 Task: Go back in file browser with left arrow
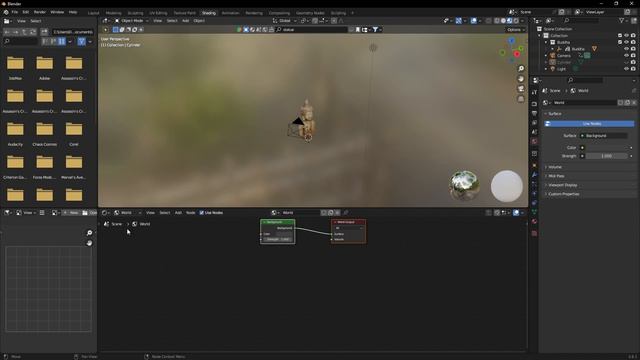[x=7, y=32]
